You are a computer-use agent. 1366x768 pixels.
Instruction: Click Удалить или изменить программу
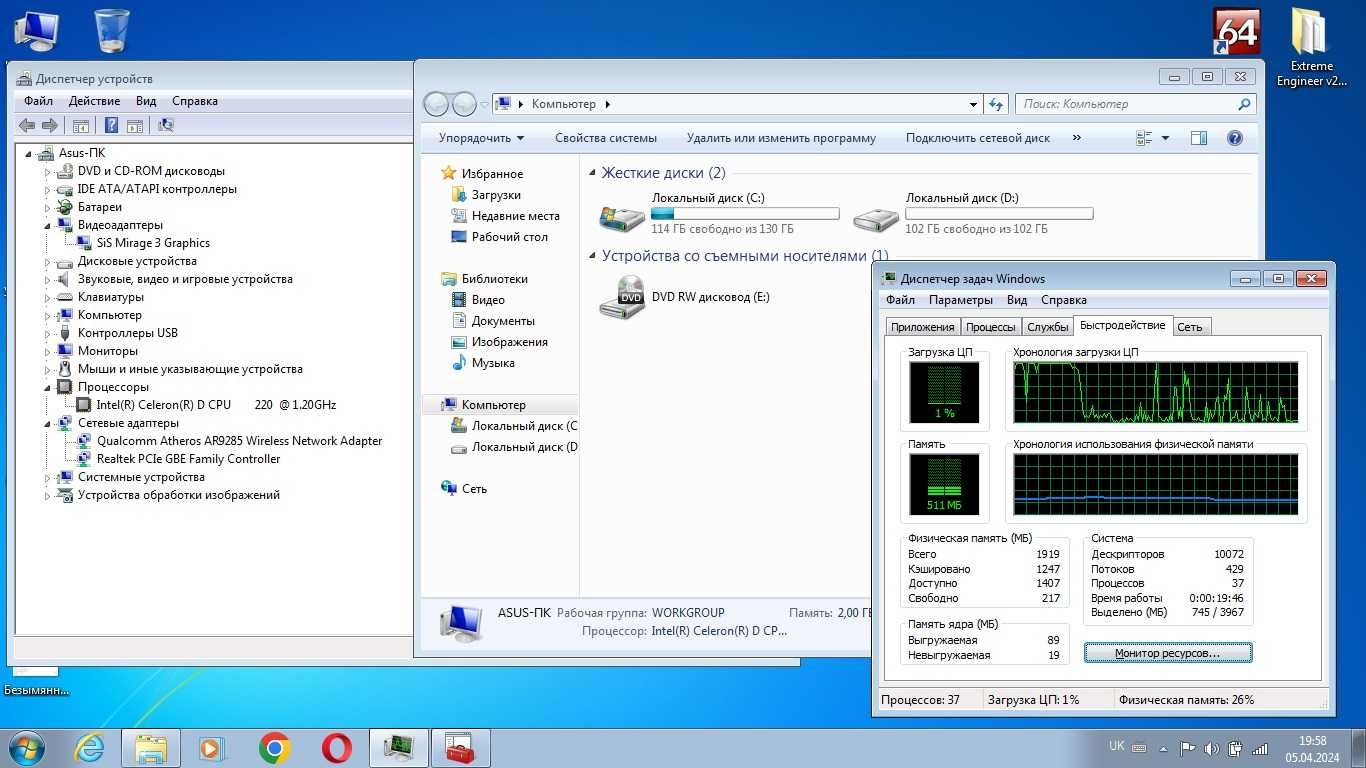click(781, 138)
